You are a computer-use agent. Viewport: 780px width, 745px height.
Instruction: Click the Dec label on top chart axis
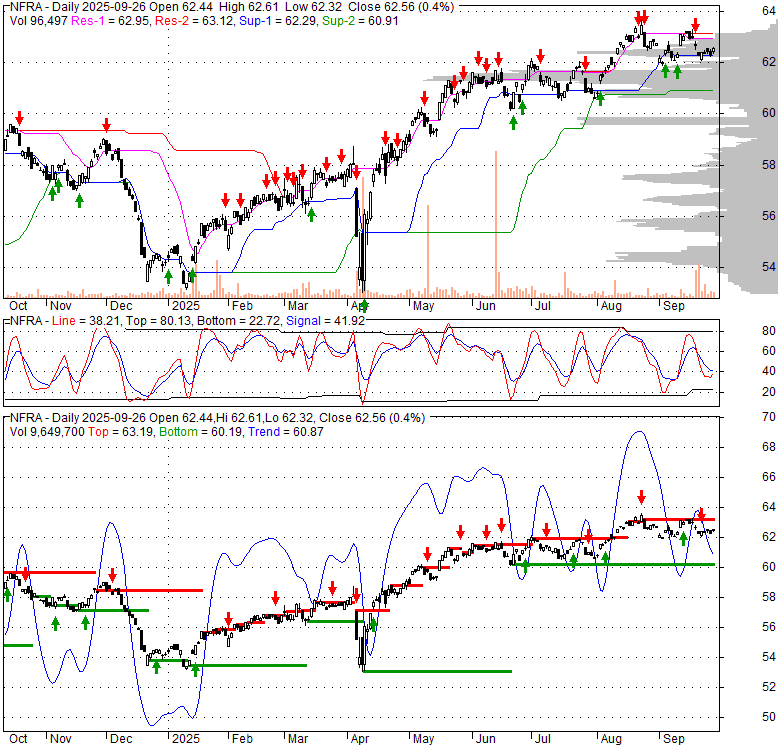[121, 306]
